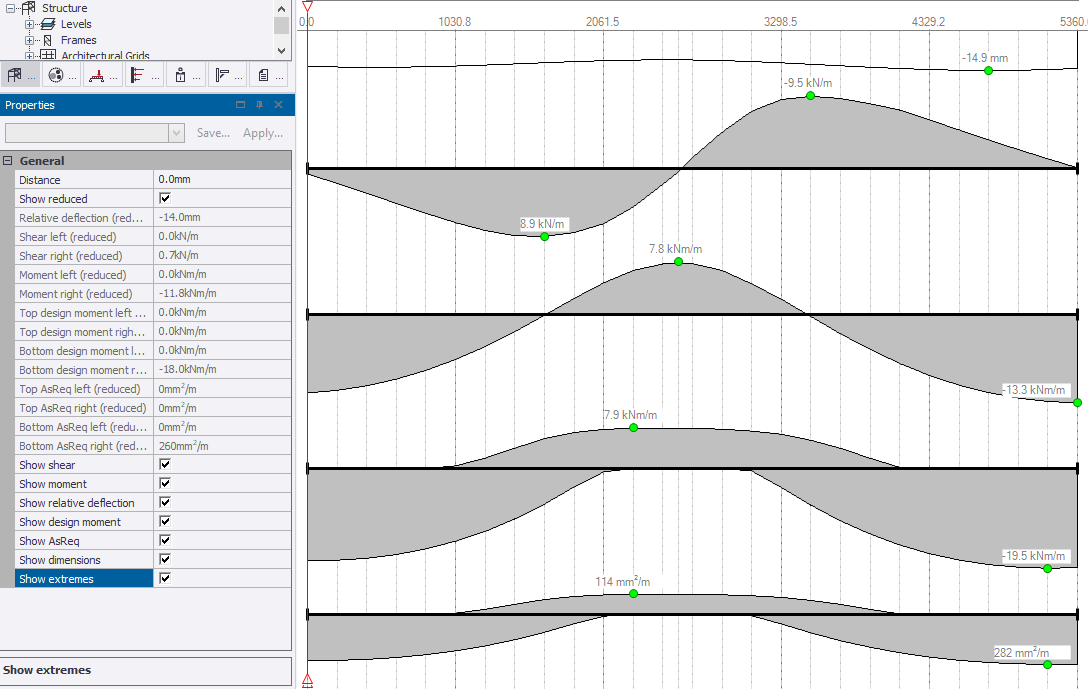The image size is (1088, 689).
Task: Select the supports toolbar icon
Action: [96, 74]
